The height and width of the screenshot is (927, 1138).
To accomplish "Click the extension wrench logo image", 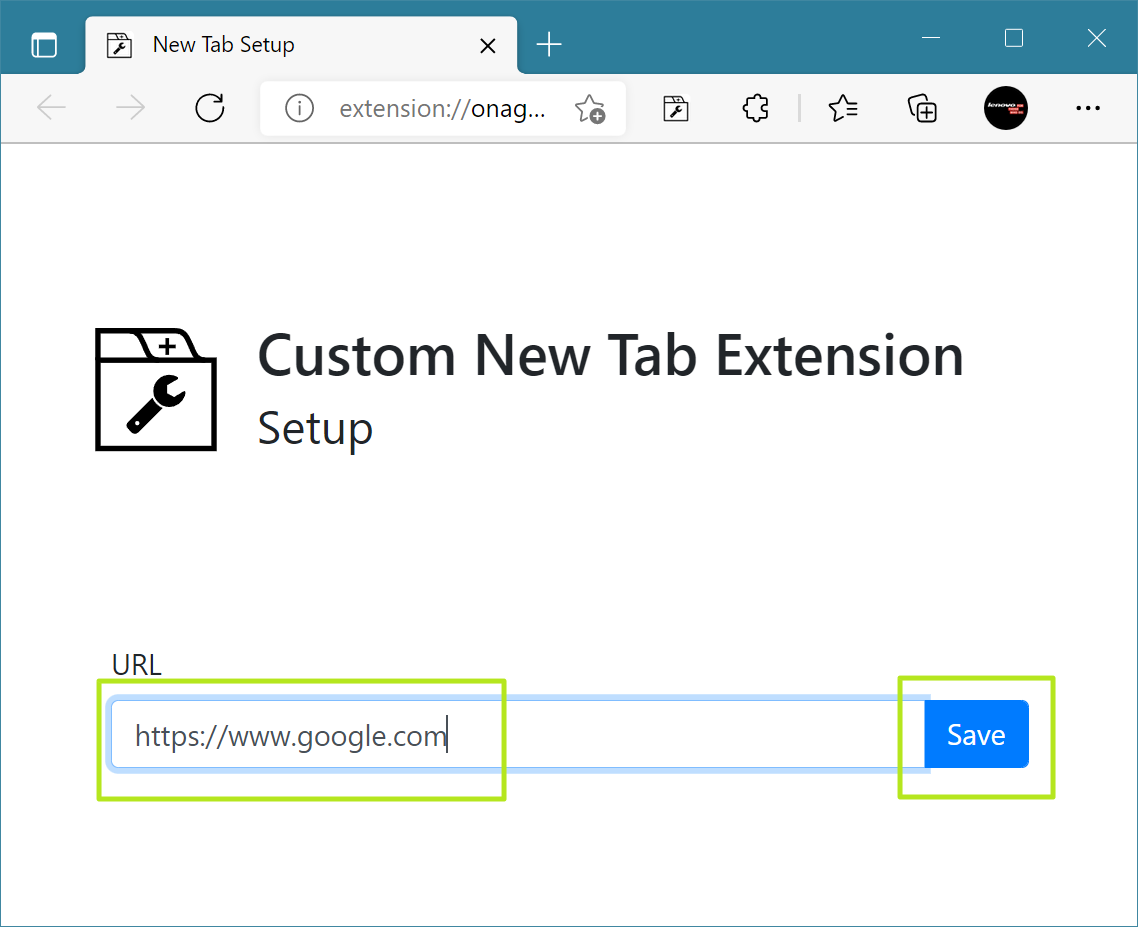I will pos(155,389).
